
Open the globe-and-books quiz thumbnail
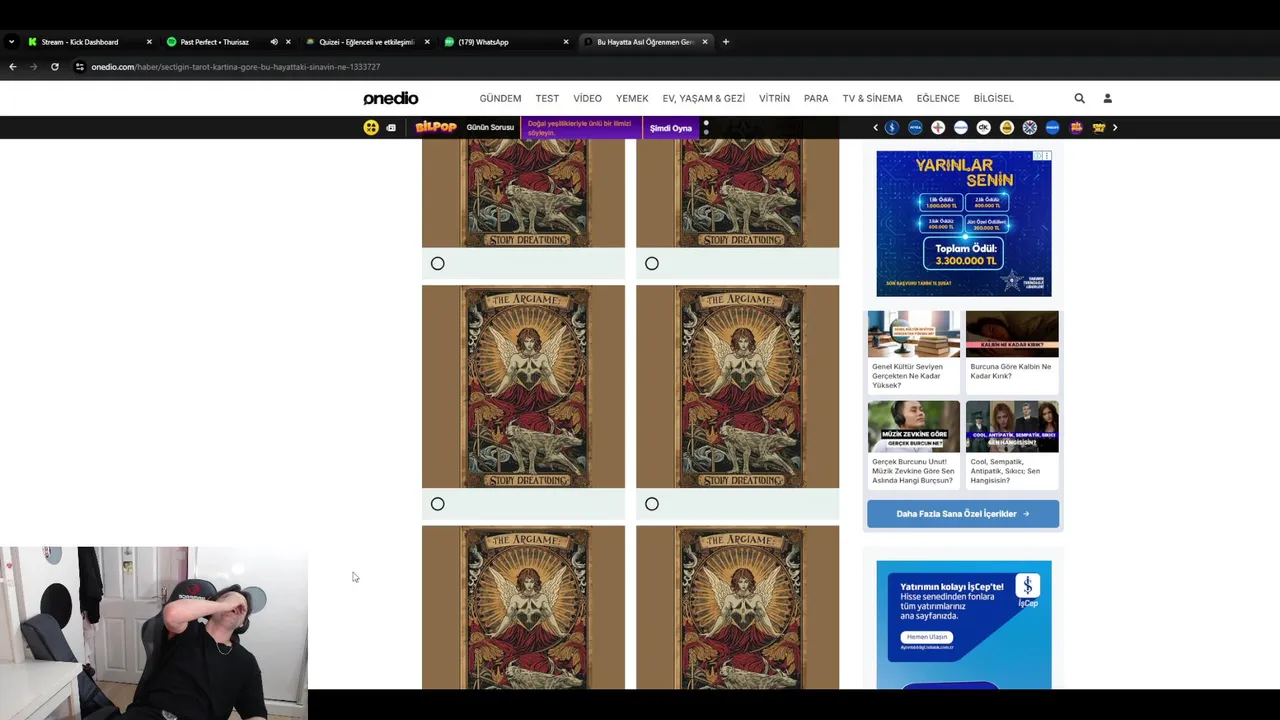click(914, 334)
